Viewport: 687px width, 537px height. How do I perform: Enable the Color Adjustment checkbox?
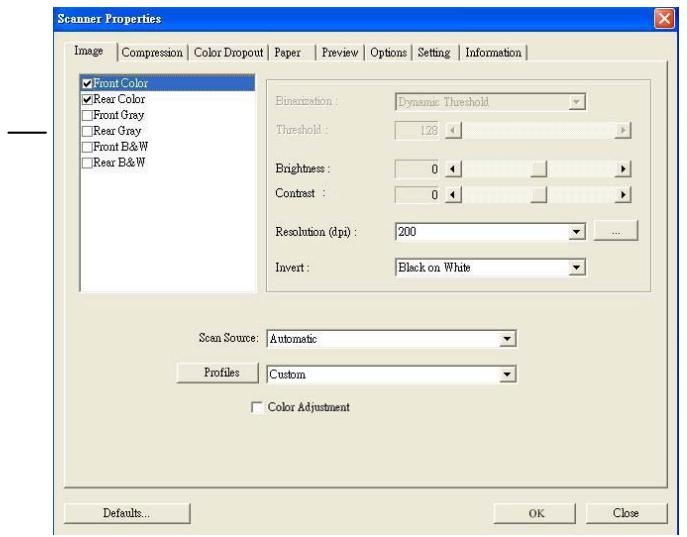(257, 407)
